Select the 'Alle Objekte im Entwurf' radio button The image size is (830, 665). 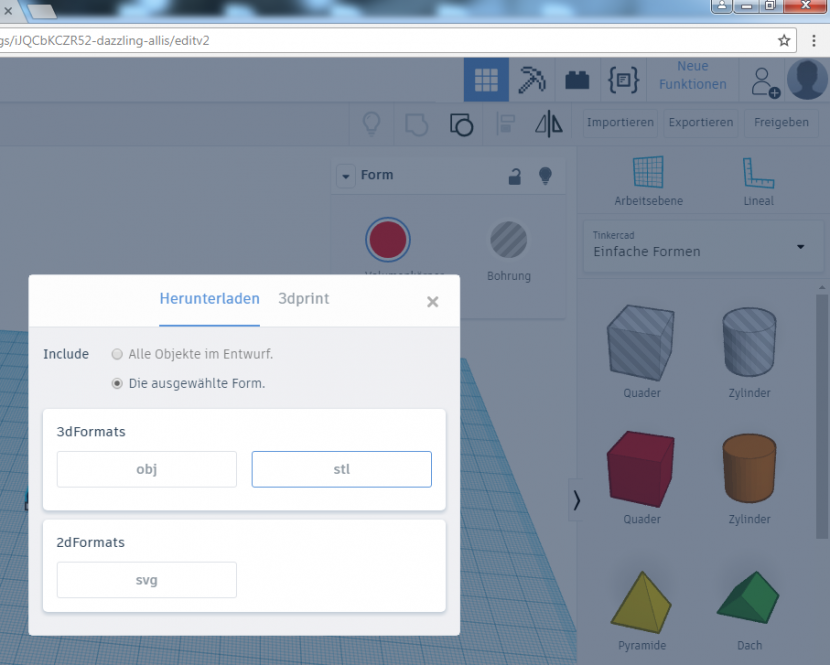tap(117, 354)
